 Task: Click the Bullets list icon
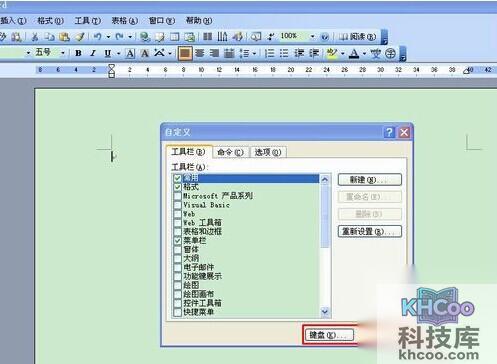pyautogui.click(x=284, y=53)
